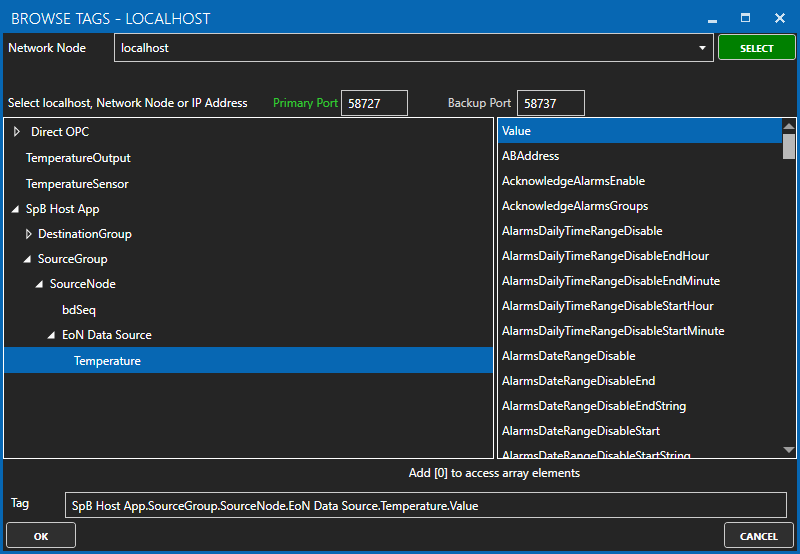Select AcknowledgeAlarmsGroups property
Screen dimensions: 800x554
[640, 206]
